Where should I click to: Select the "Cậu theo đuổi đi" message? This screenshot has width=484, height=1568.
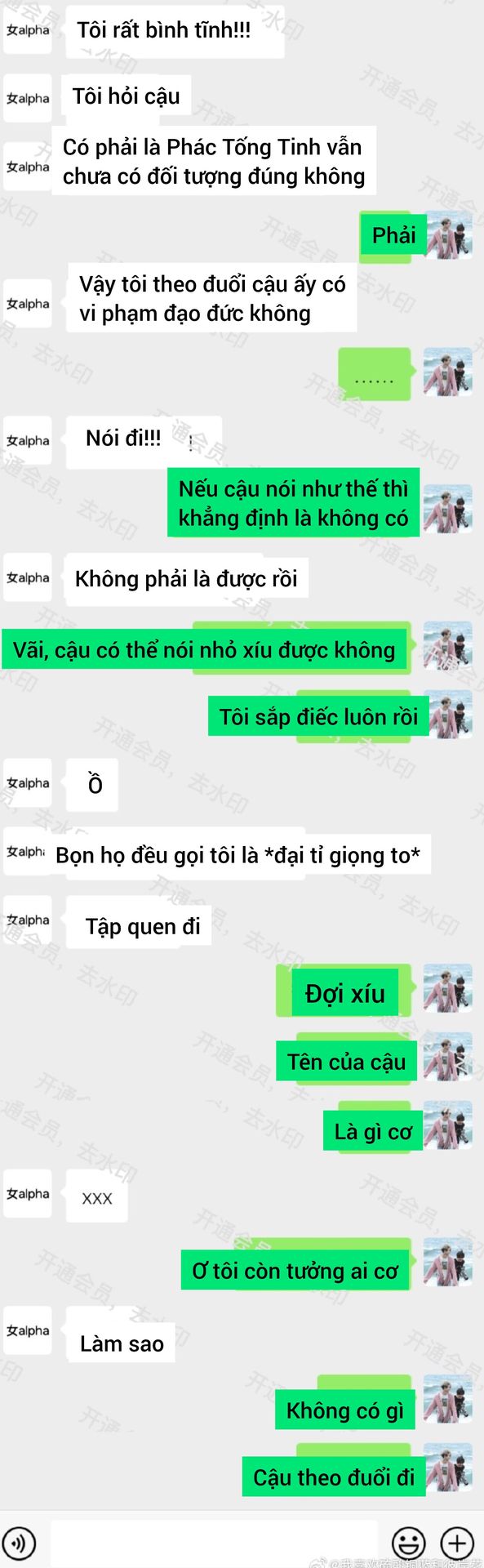(334, 1477)
